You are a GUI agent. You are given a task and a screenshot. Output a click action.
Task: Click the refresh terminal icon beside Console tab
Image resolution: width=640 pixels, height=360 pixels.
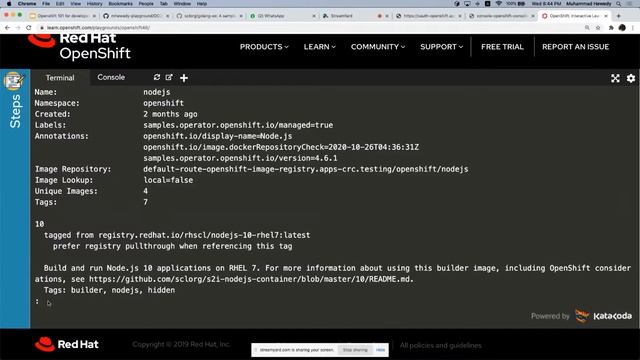[157, 77]
